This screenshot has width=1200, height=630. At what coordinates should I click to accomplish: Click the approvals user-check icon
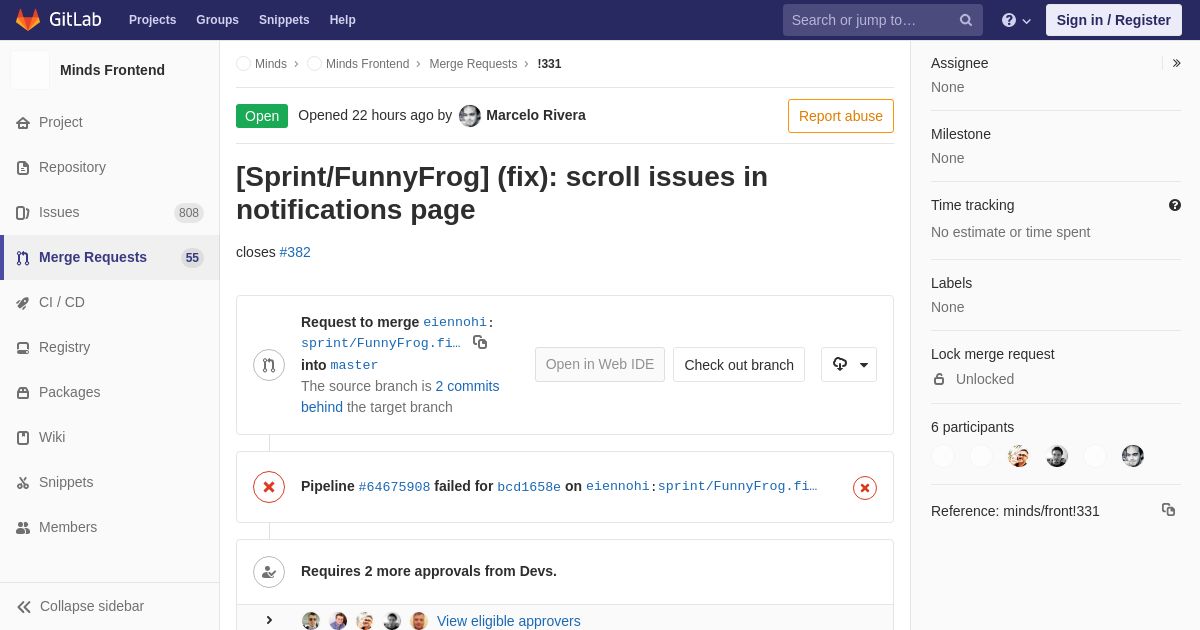(269, 572)
